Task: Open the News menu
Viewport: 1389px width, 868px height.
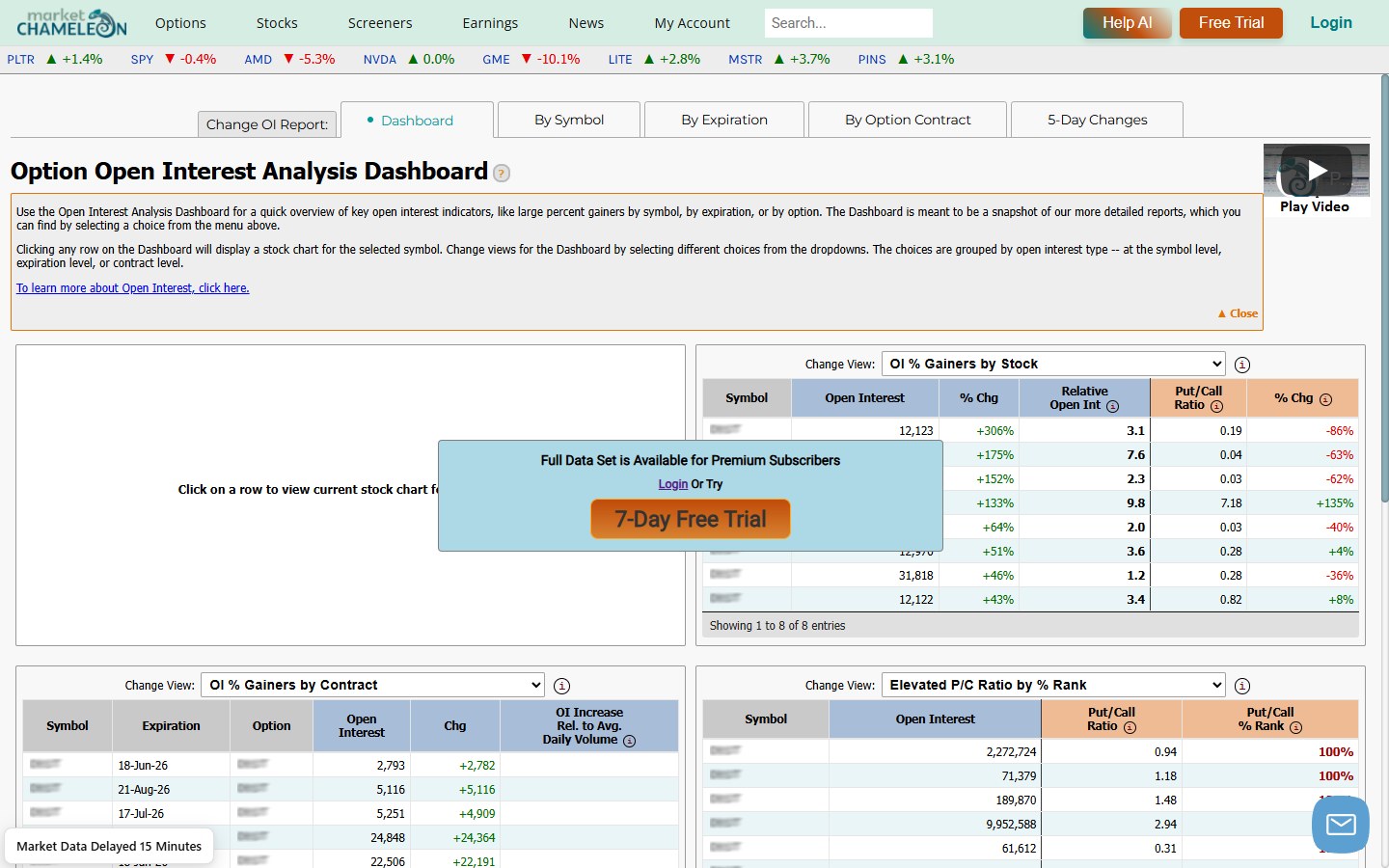Action: [x=586, y=23]
